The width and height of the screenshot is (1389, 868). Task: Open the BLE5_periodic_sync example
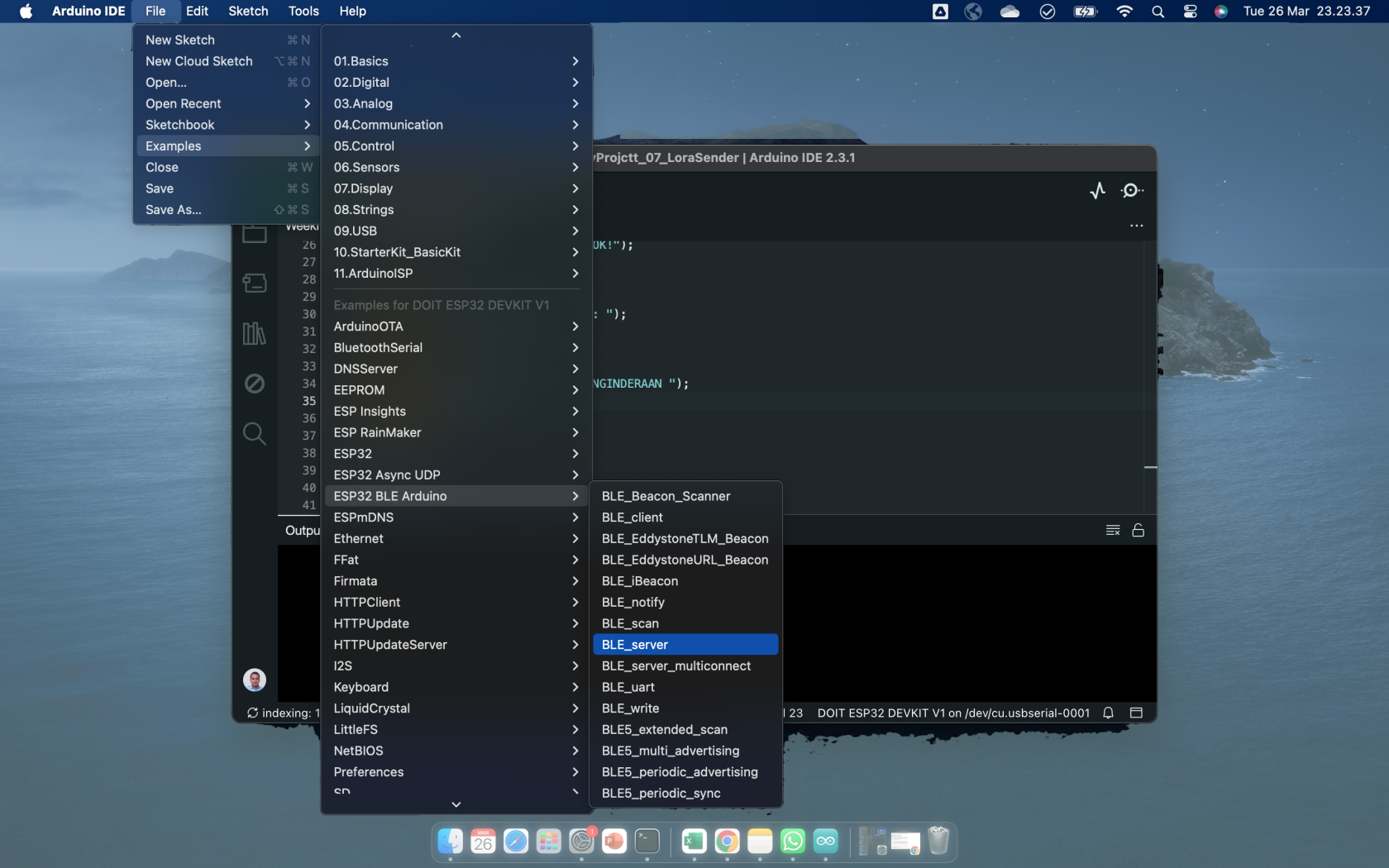pos(685,794)
